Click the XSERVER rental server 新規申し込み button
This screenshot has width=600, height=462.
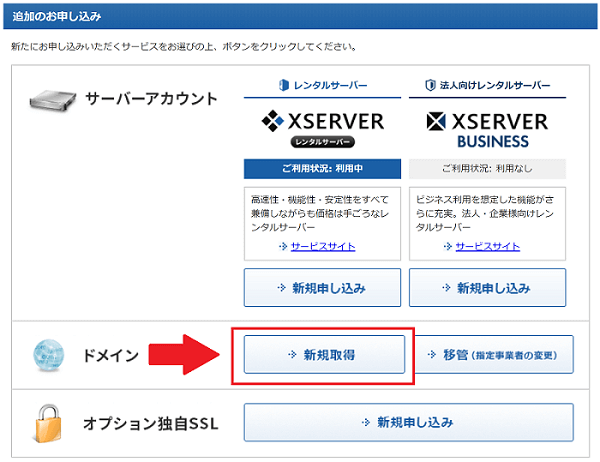322,287
